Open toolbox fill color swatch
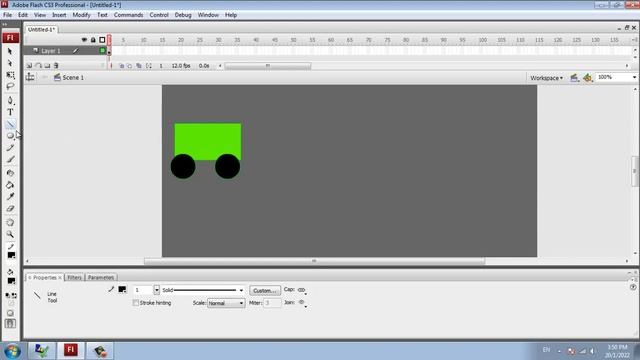 point(11,281)
